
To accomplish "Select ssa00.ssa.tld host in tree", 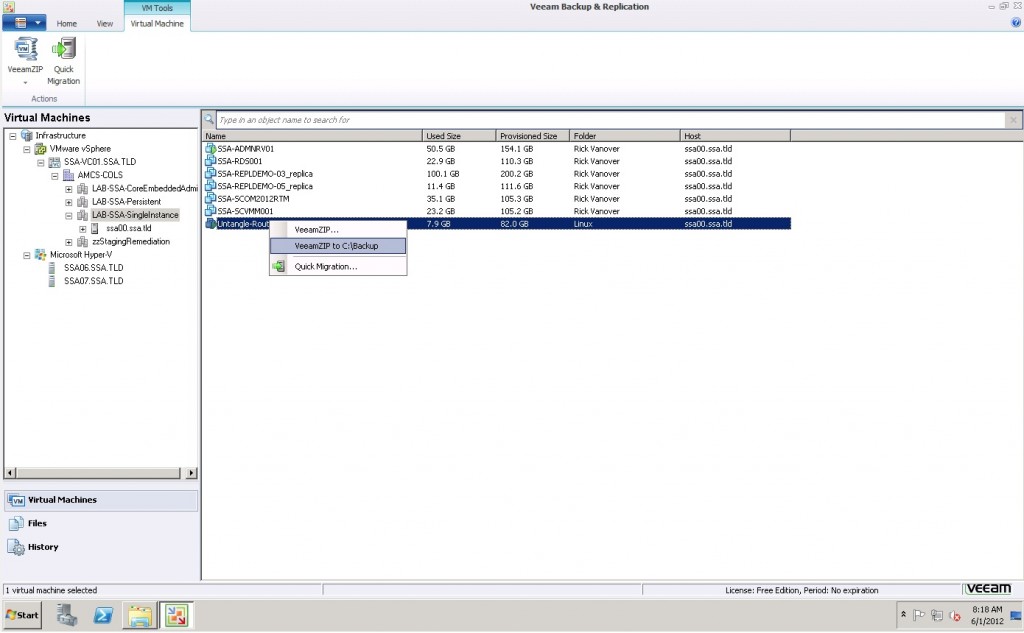I will pyautogui.click(x=129, y=228).
